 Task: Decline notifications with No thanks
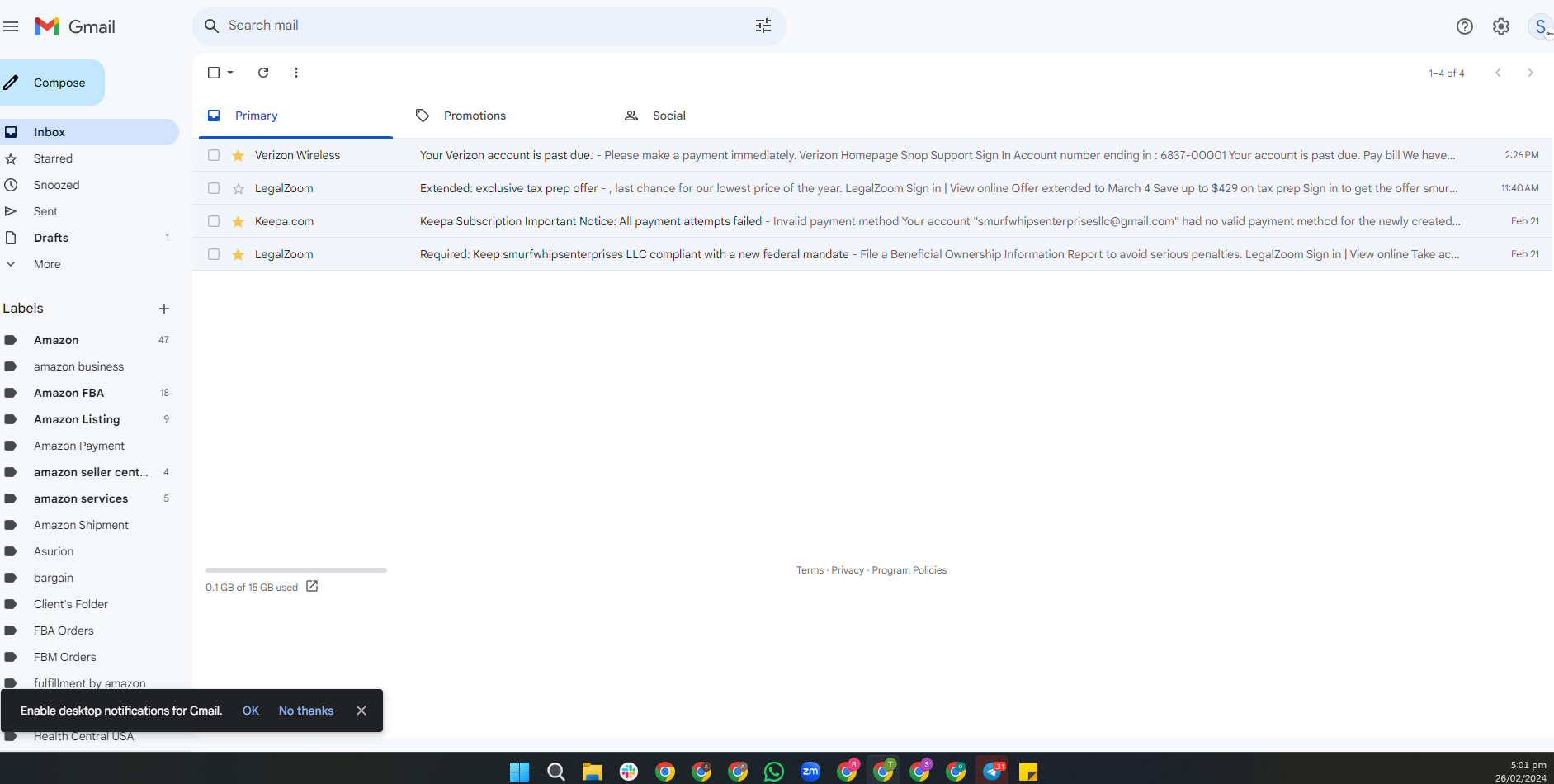[x=306, y=711]
